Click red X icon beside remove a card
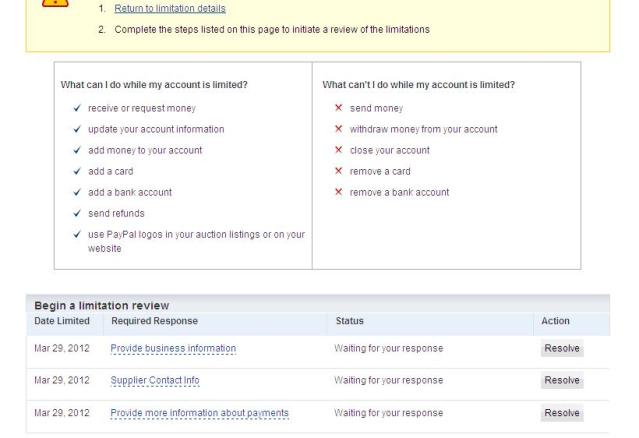This screenshot has width=639, height=438. [x=338, y=171]
